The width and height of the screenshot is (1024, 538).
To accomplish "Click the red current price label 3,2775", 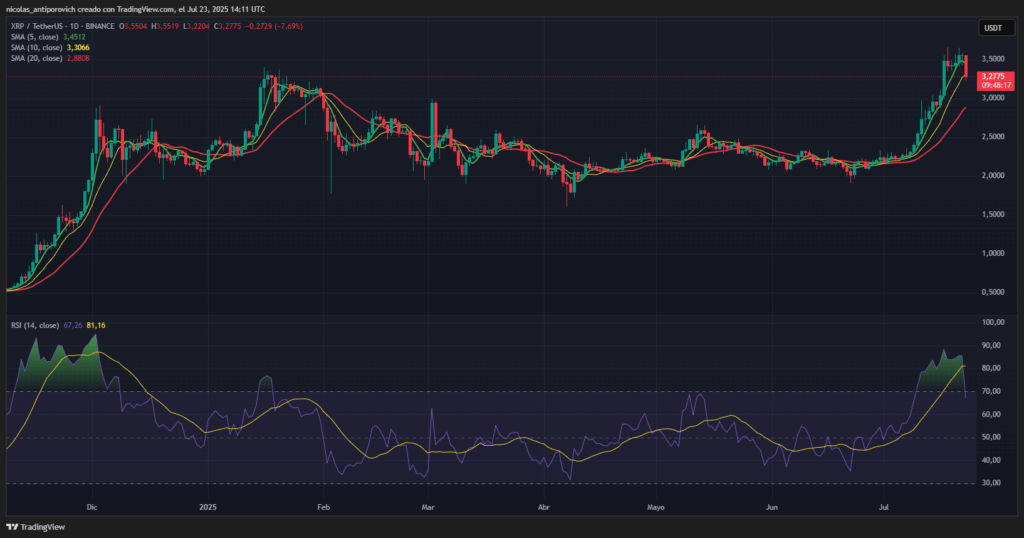I will pos(992,77).
